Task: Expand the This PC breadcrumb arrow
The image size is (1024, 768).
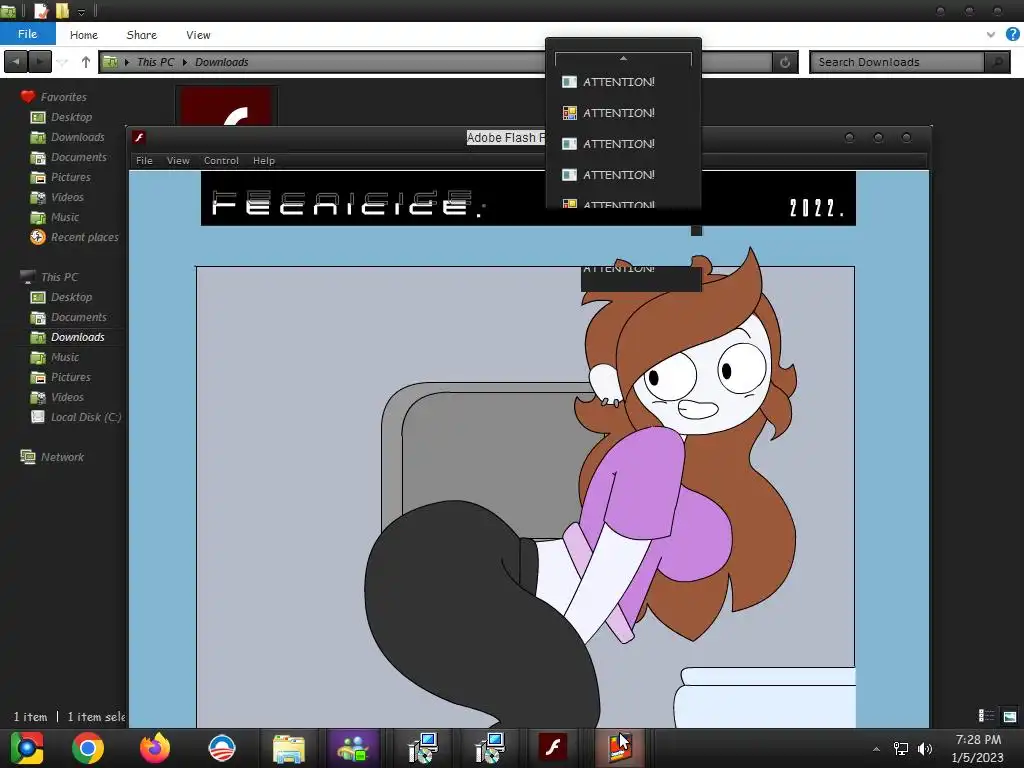Action: click(x=127, y=62)
